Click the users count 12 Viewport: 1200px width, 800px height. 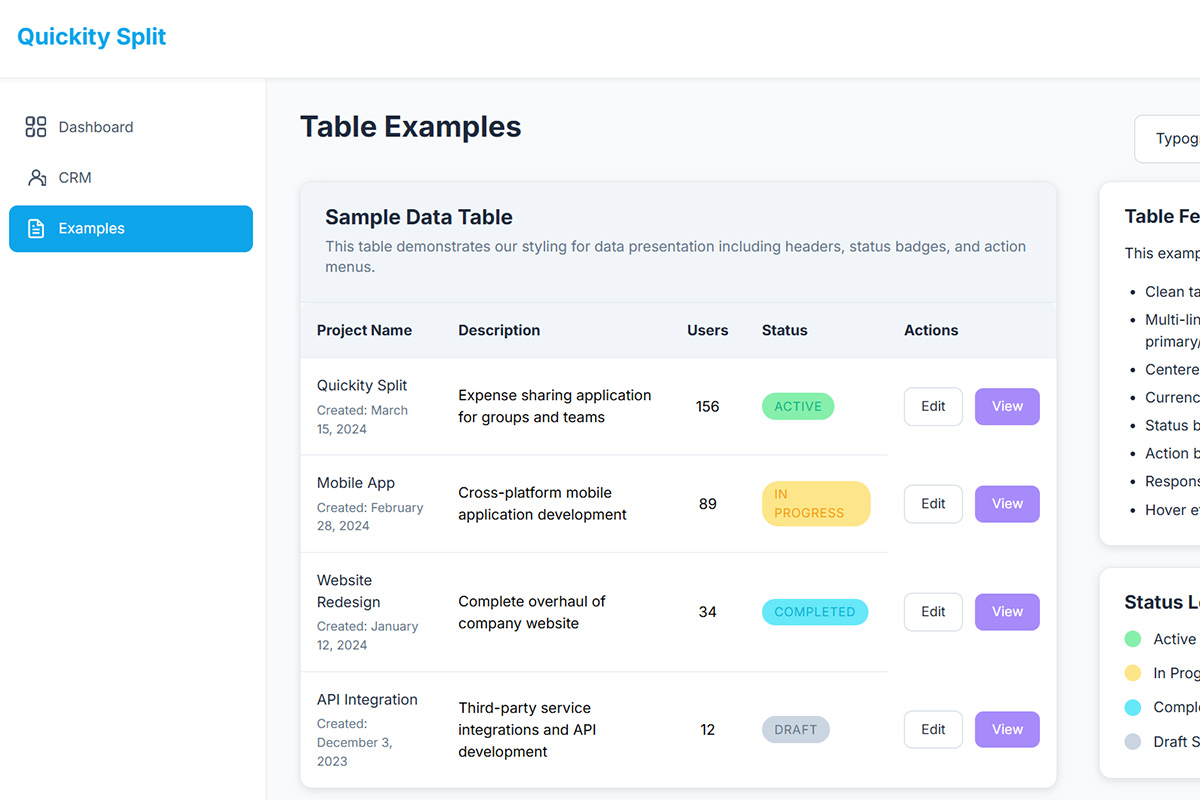pyautogui.click(x=708, y=730)
